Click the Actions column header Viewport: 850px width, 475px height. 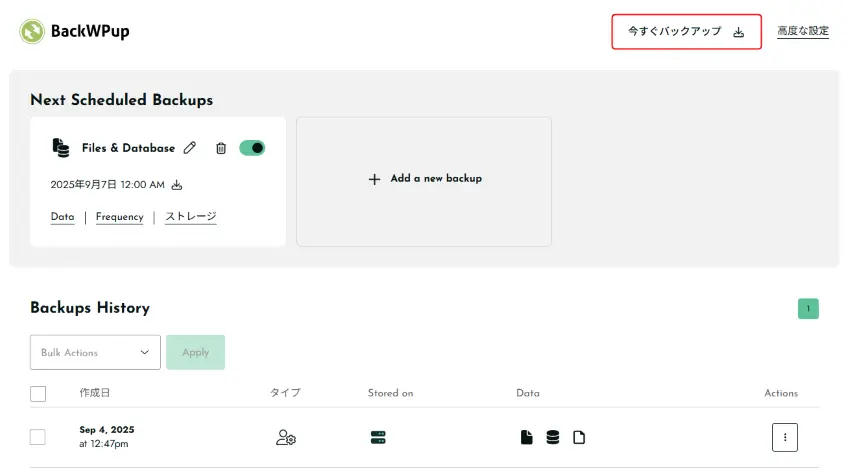pyautogui.click(x=781, y=393)
